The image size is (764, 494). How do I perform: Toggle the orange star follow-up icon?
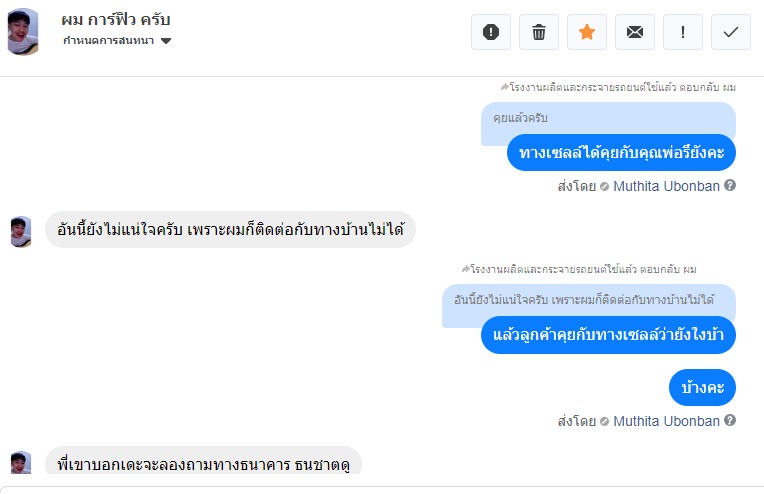(x=587, y=32)
